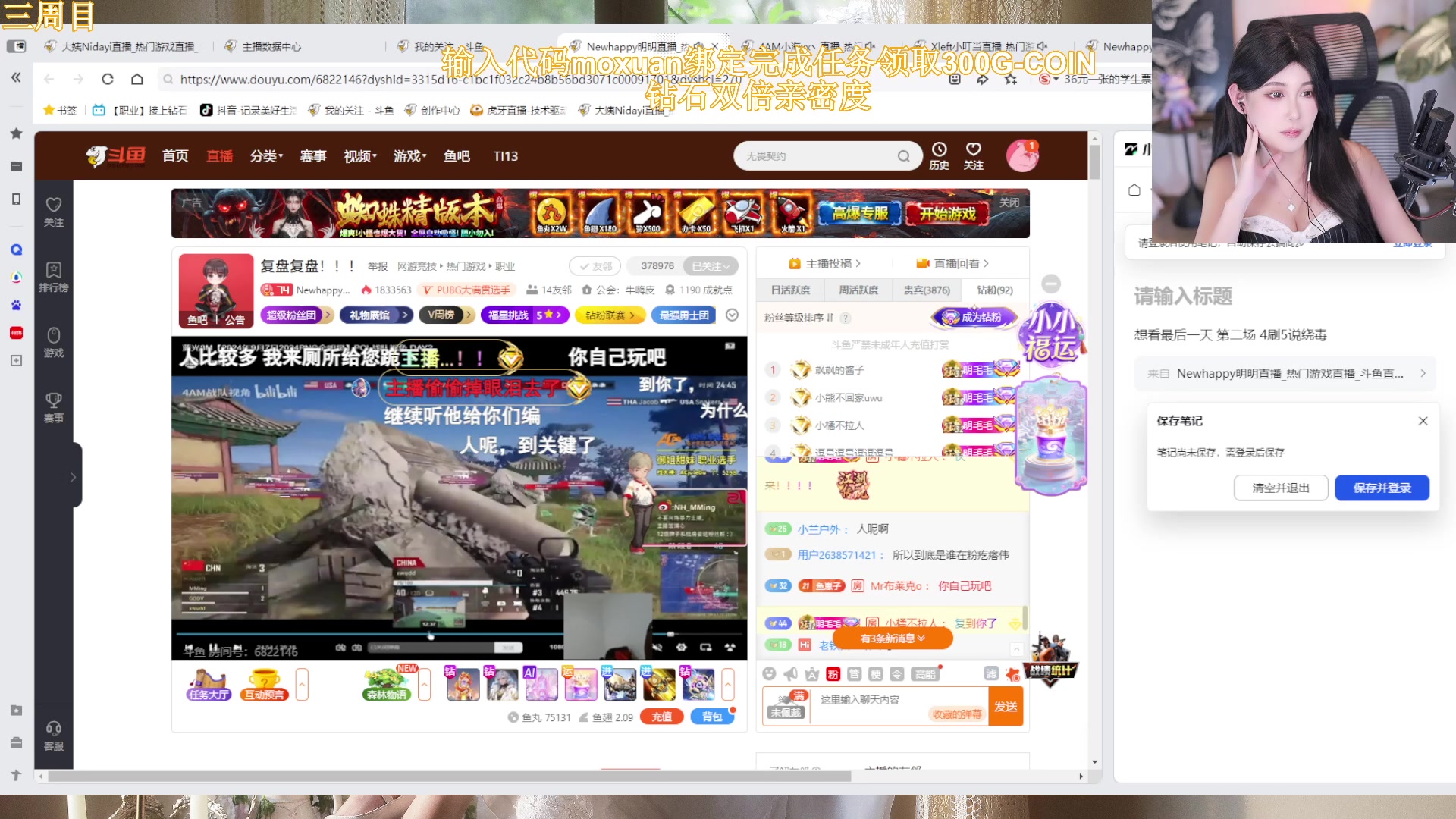The width and height of the screenshot is (1456, 819).
Task: Toggle the video player mute icon
Action: (657, 648)
